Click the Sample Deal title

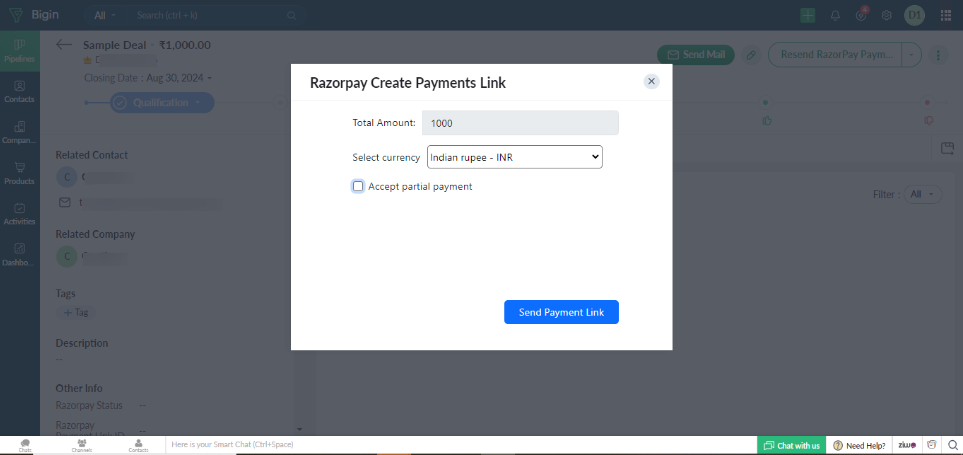[115, 45]
